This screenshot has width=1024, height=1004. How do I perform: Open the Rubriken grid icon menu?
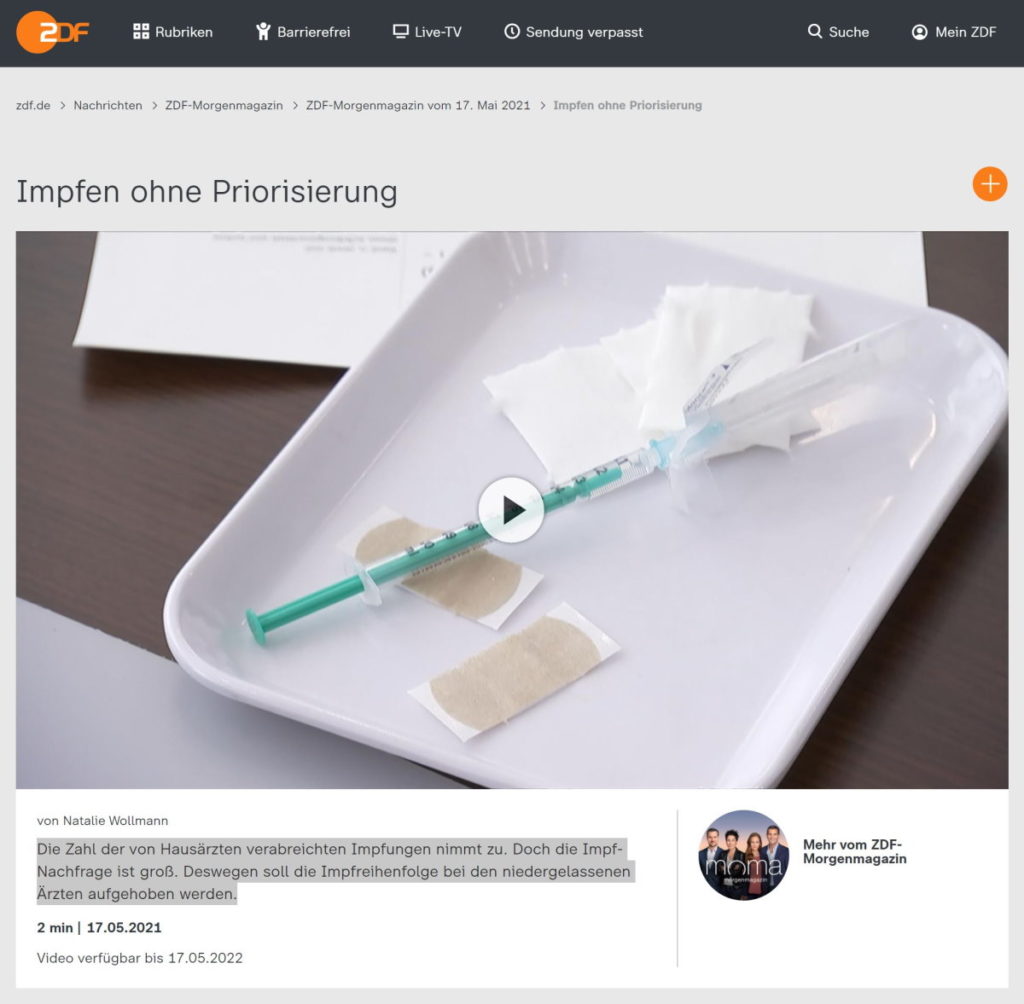click(141, 31)
